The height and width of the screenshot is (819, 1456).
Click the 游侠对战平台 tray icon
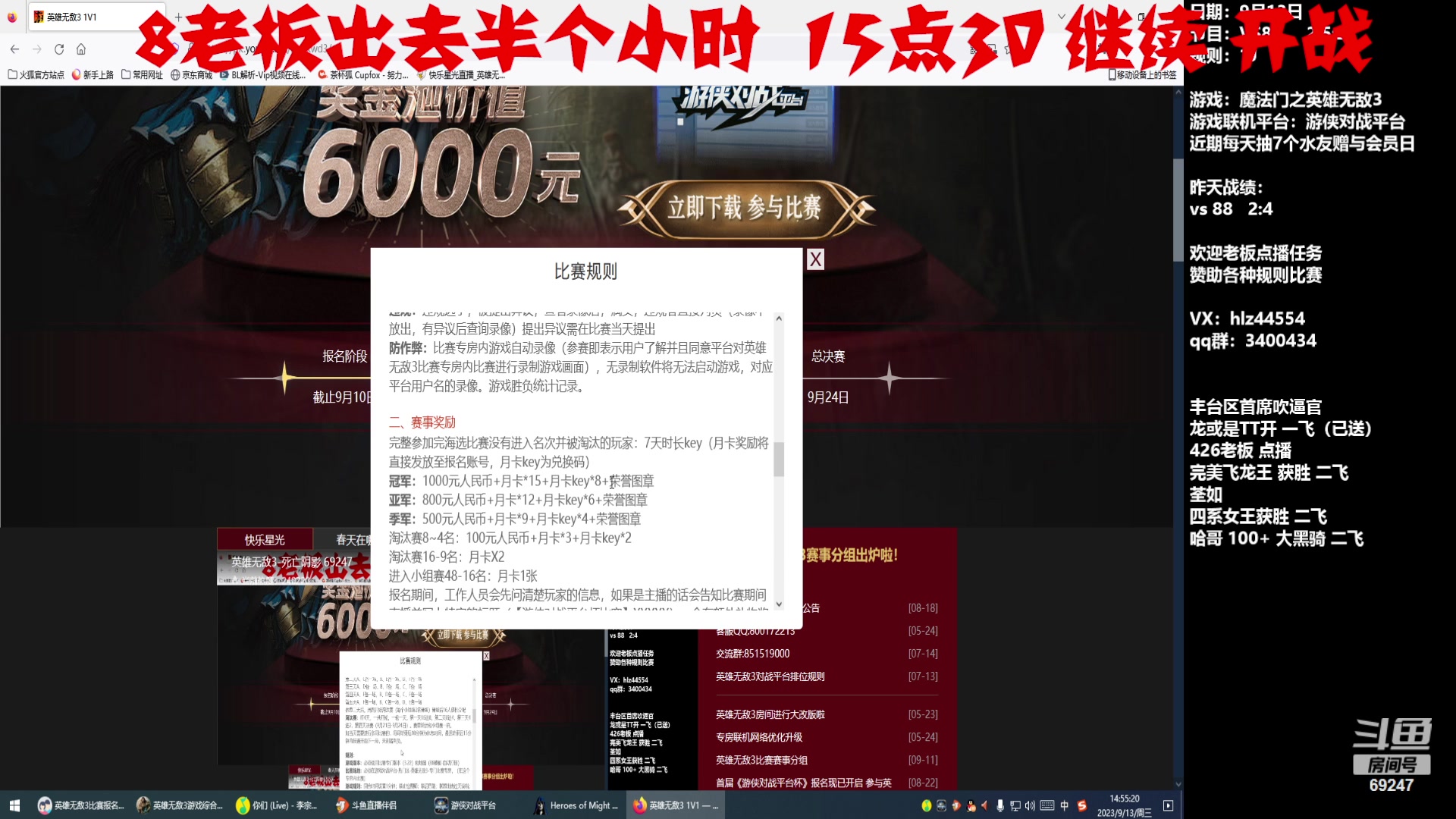coord(941,805)
